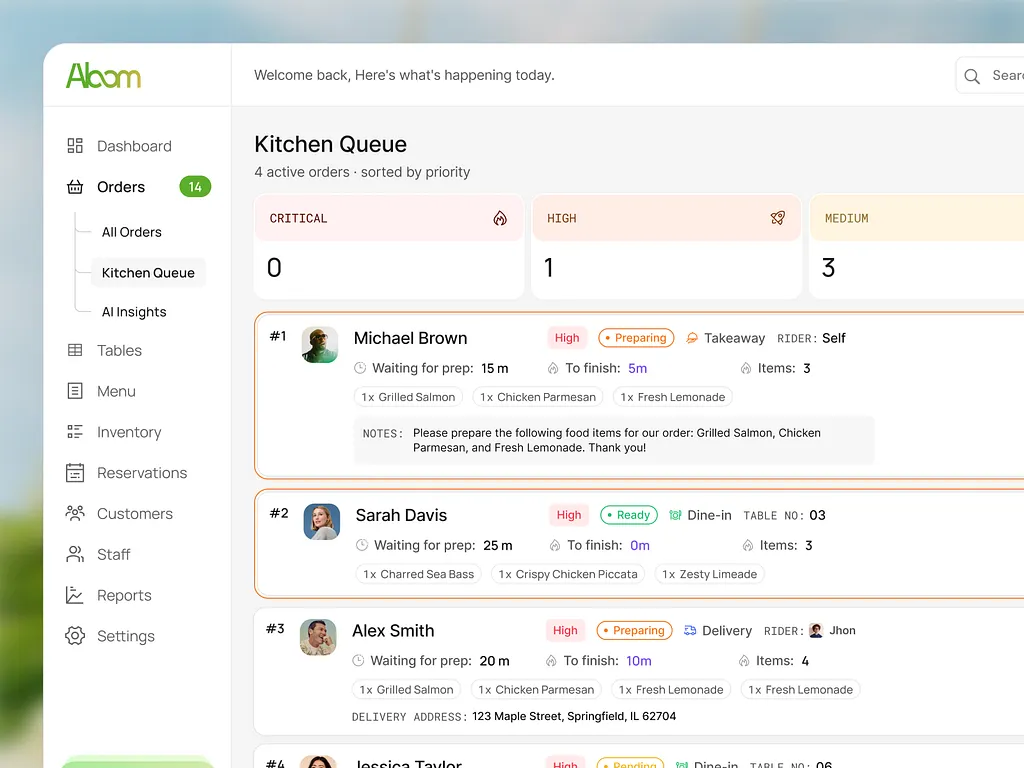Select All Orders submenu item

pos(131,232)
